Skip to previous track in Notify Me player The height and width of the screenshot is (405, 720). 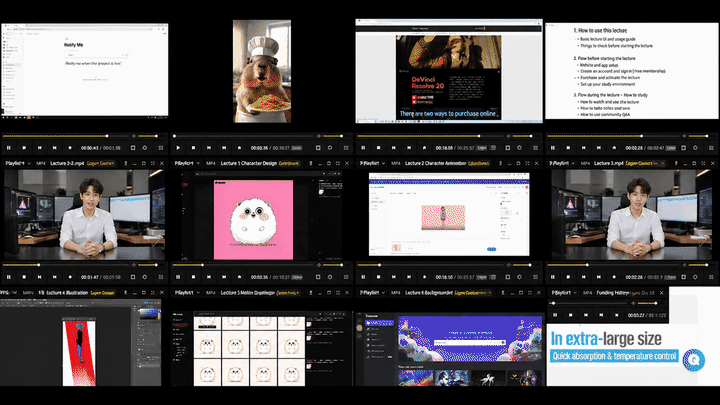[39, 148]
